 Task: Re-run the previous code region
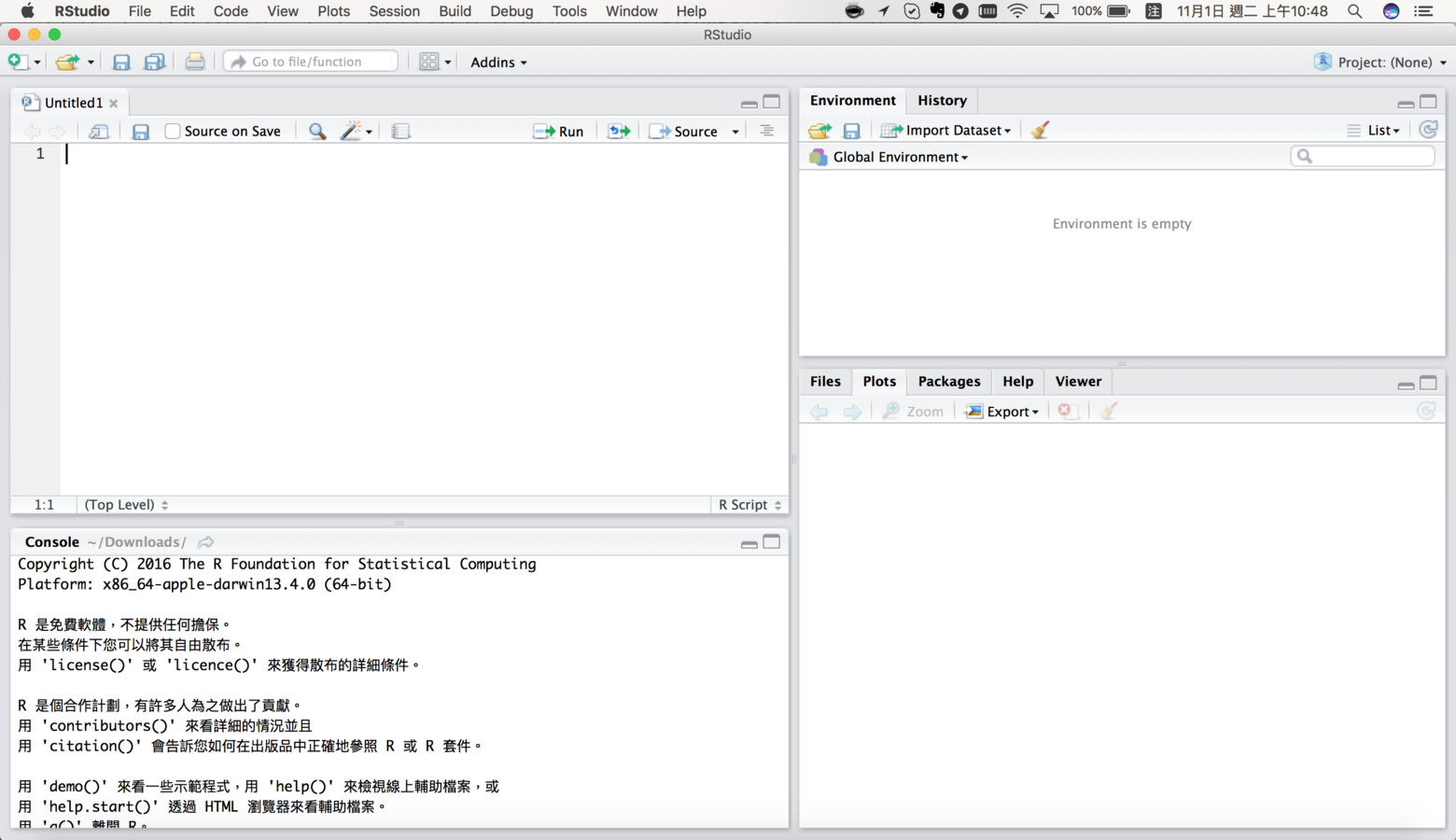[619, 132]
